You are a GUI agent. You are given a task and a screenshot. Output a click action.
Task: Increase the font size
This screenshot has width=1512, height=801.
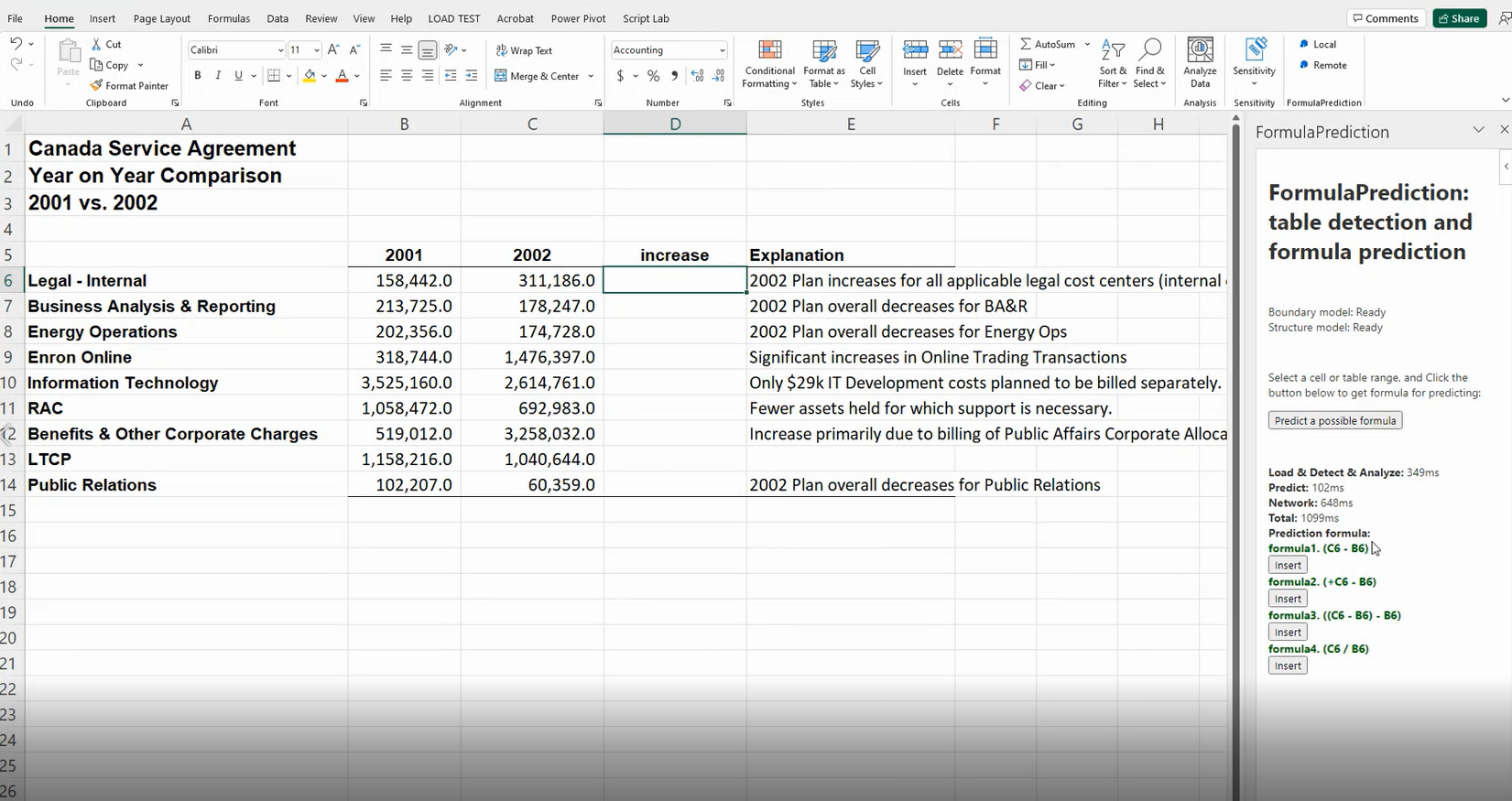(x=333, y=49)
